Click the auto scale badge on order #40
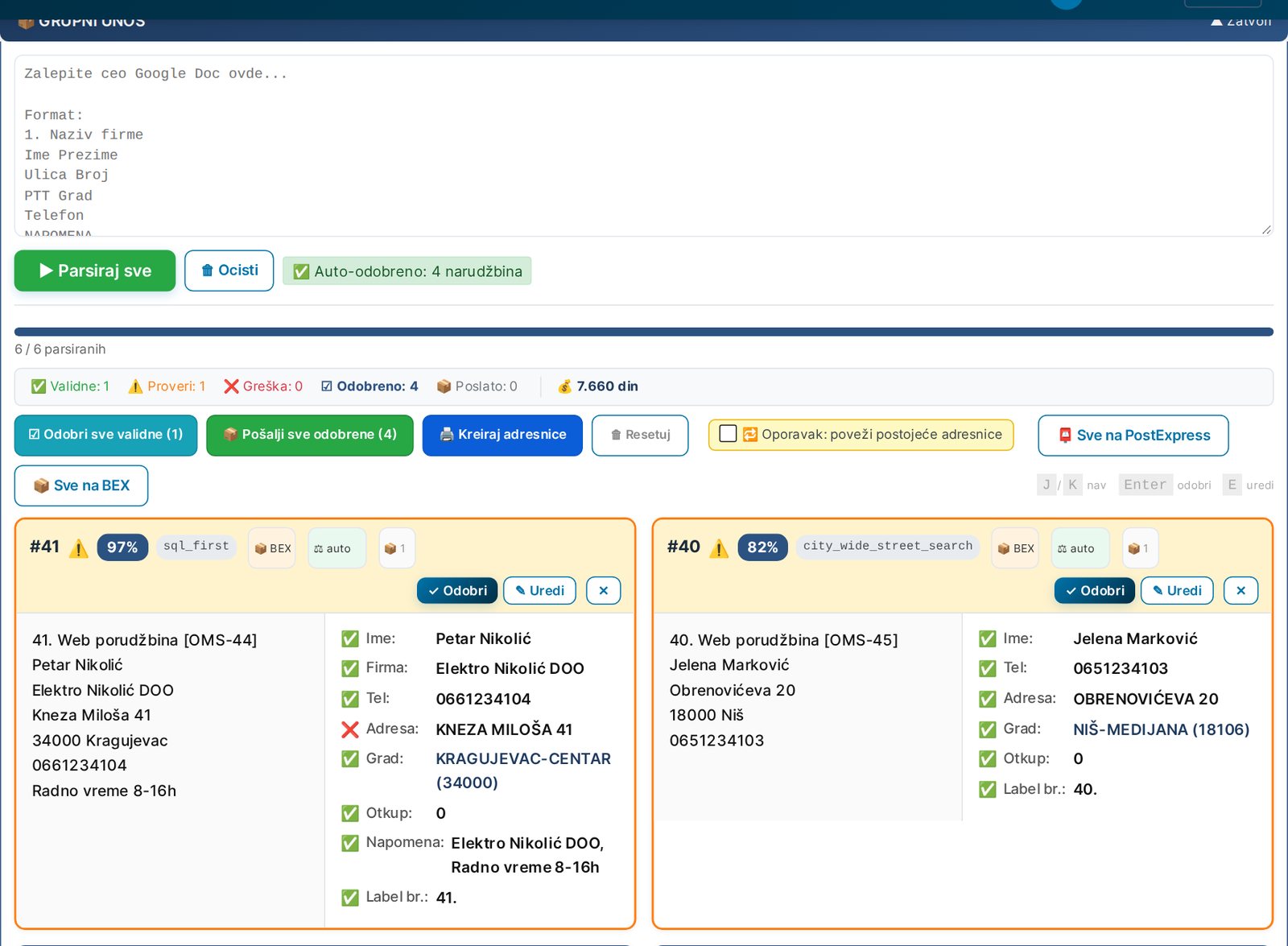 (x=1081, y=548)
